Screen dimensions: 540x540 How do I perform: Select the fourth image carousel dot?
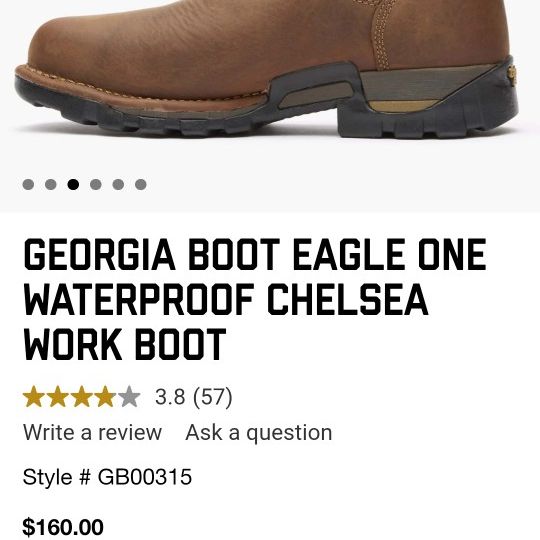coord(96,184)
